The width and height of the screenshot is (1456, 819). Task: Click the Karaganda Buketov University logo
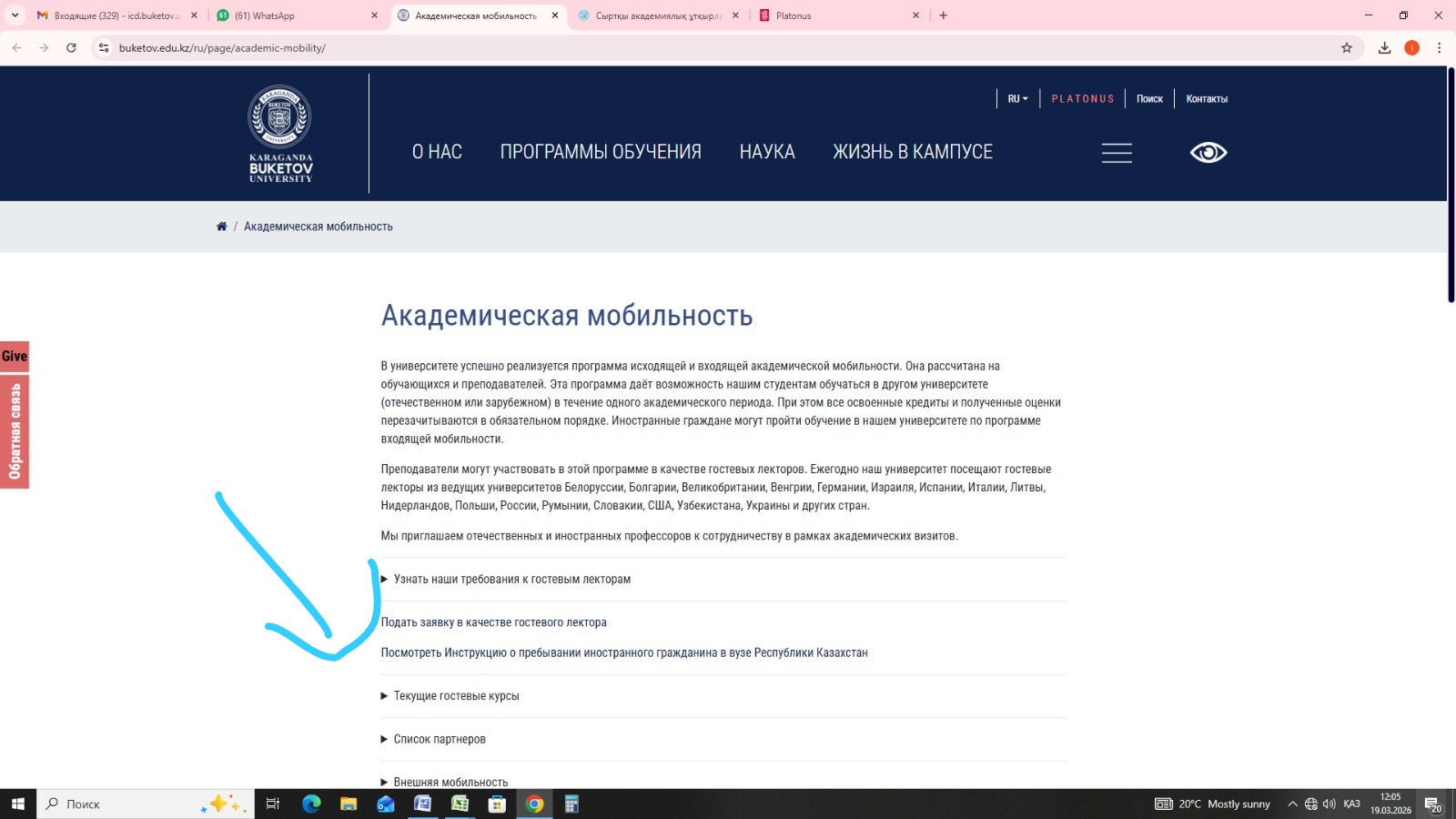280,134
